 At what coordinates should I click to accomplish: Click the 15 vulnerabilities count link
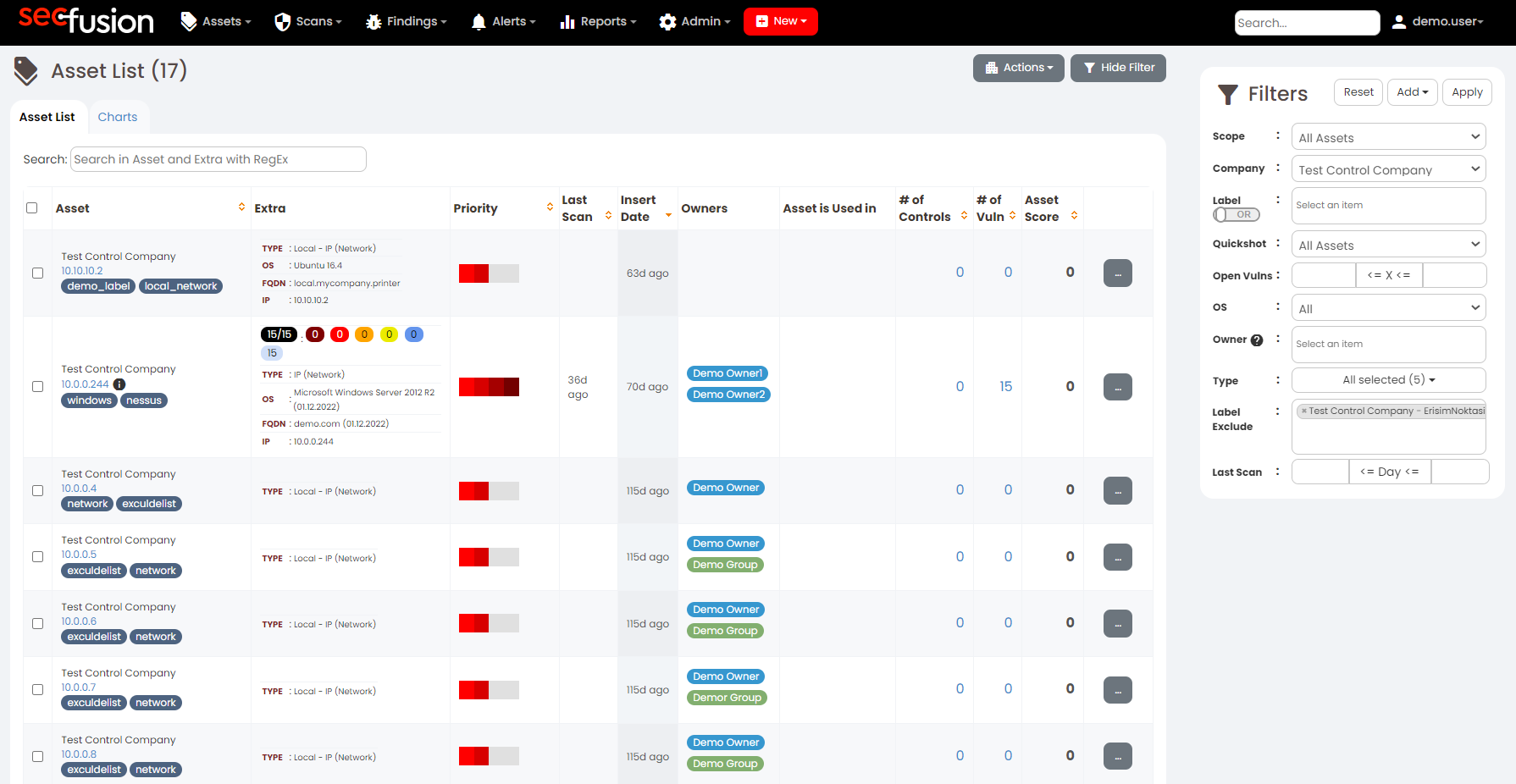pos(1005,386)
